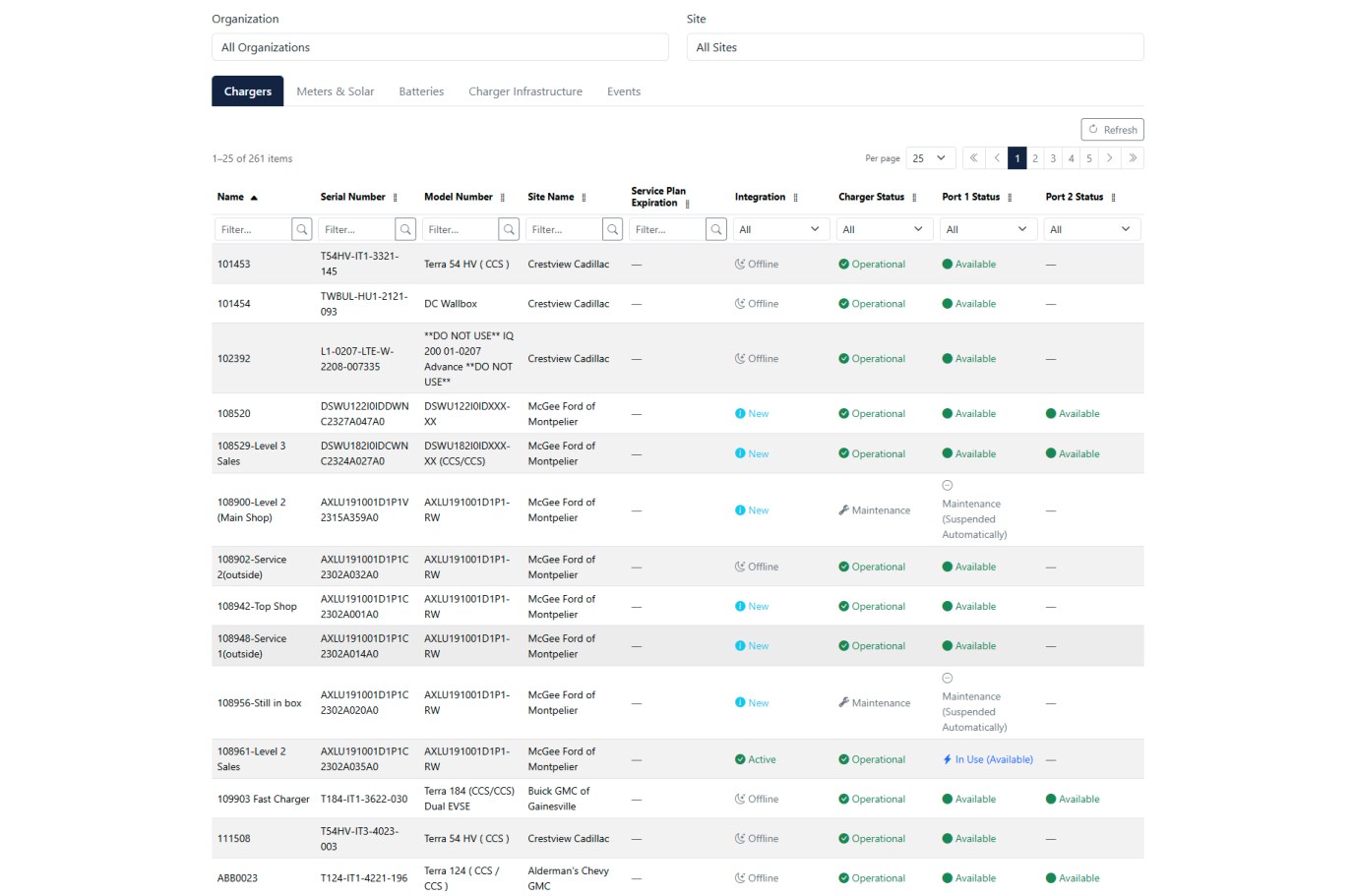Open Model Number column menu icon

[503, 198]
